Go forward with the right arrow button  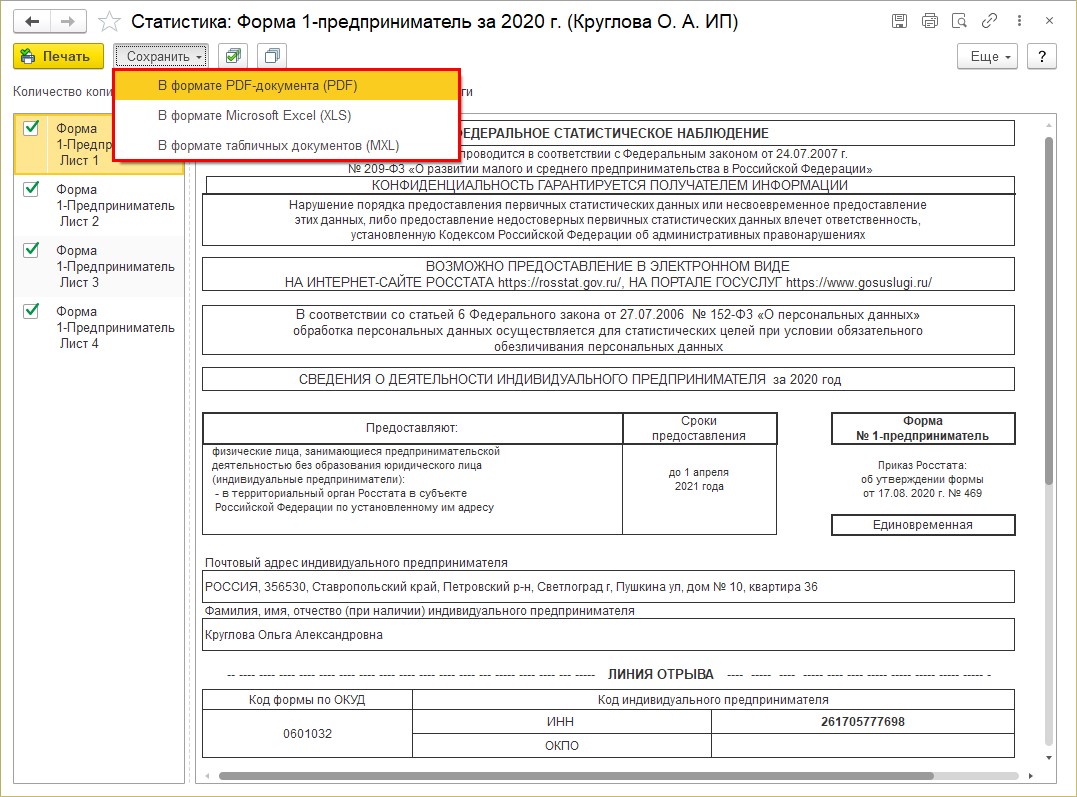pos(68,22)
